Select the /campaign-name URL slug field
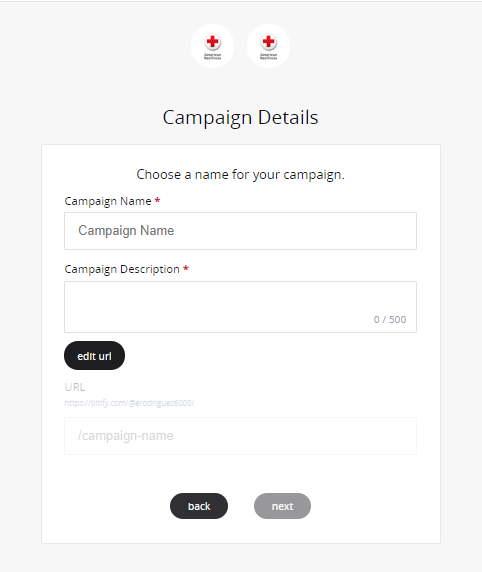The width and height of the screenshot is (482, 572). click(x=240, y=436)
